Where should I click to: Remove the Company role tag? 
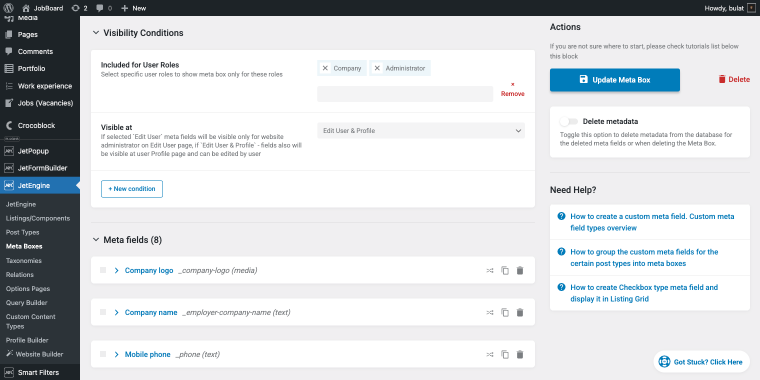(325, 68)
